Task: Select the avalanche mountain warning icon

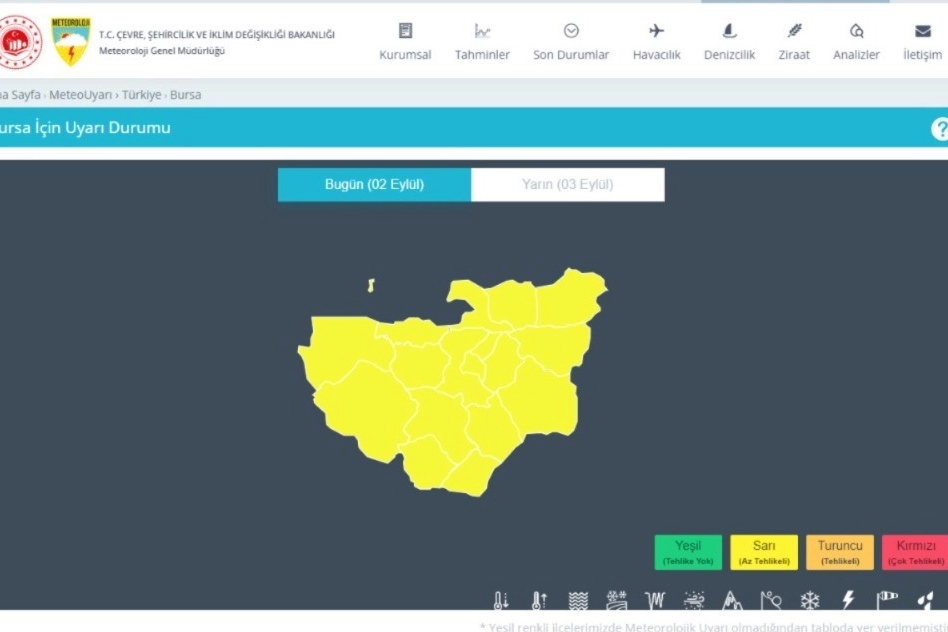Action: pyautogui.click(x=733, y=601)
